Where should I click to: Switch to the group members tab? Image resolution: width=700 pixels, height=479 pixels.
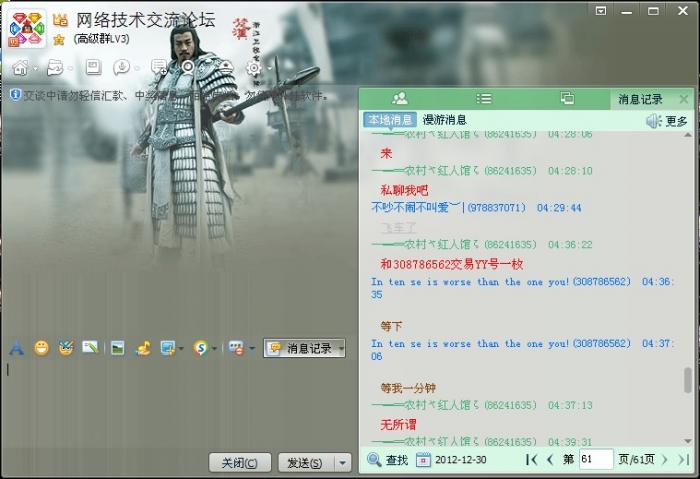click(x=400, y=98)
